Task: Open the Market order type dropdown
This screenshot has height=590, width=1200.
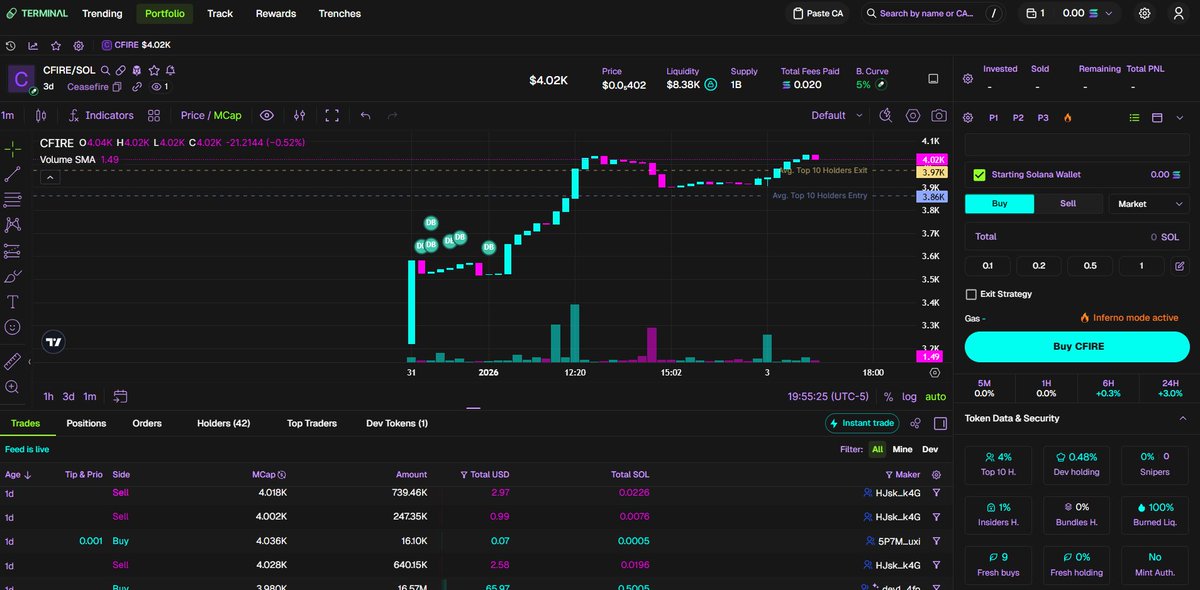Action: pos(1147,203)
